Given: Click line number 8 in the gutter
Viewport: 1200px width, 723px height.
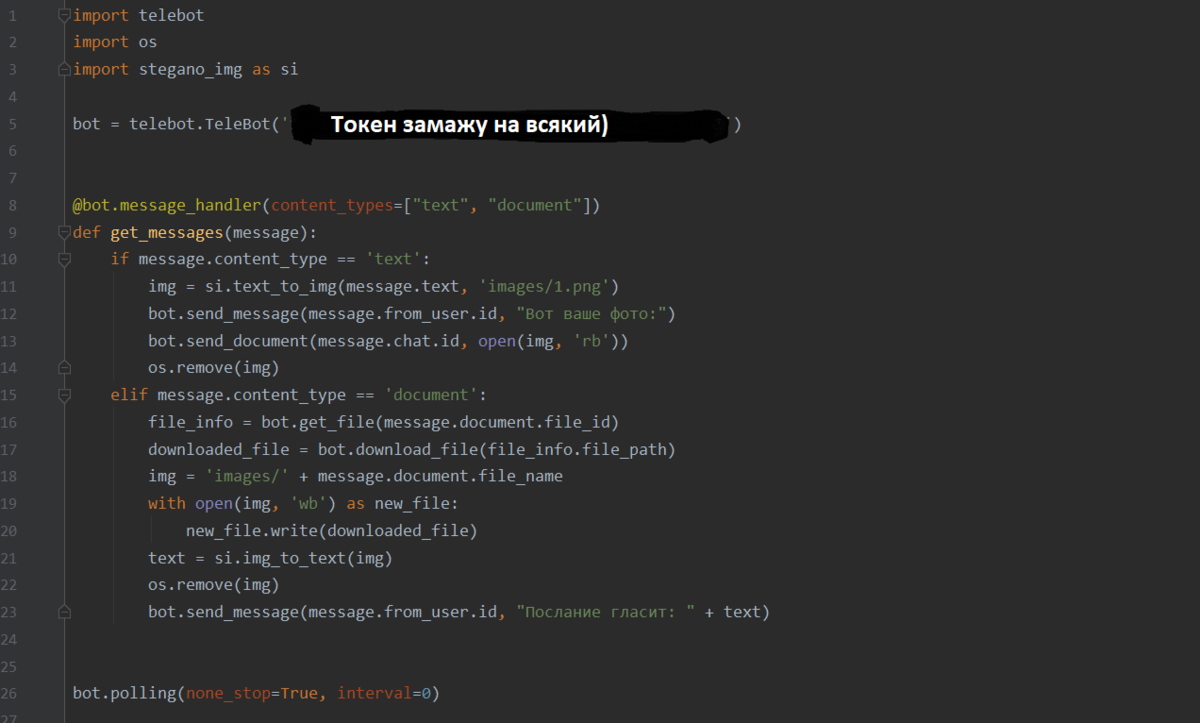Looking at the screenshot, I should [13, 205].
